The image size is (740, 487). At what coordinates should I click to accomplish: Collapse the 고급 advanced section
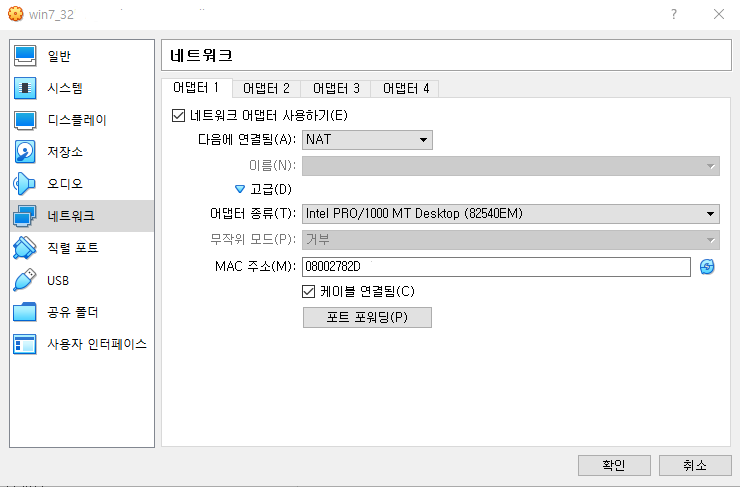tap(240, 188)
